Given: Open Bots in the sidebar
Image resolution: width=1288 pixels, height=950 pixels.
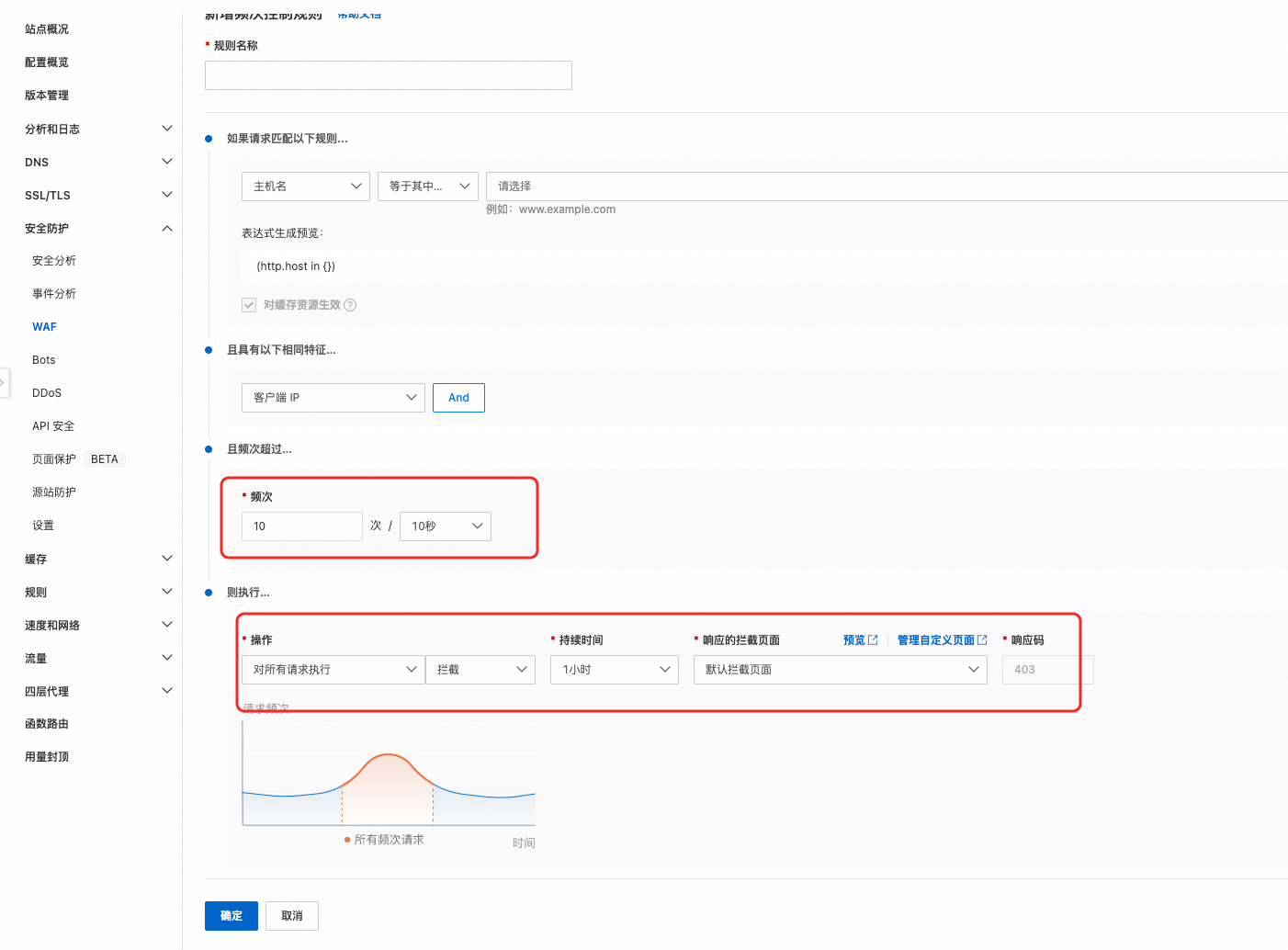Looking at the screenshot, I should (x=44, y=360).
